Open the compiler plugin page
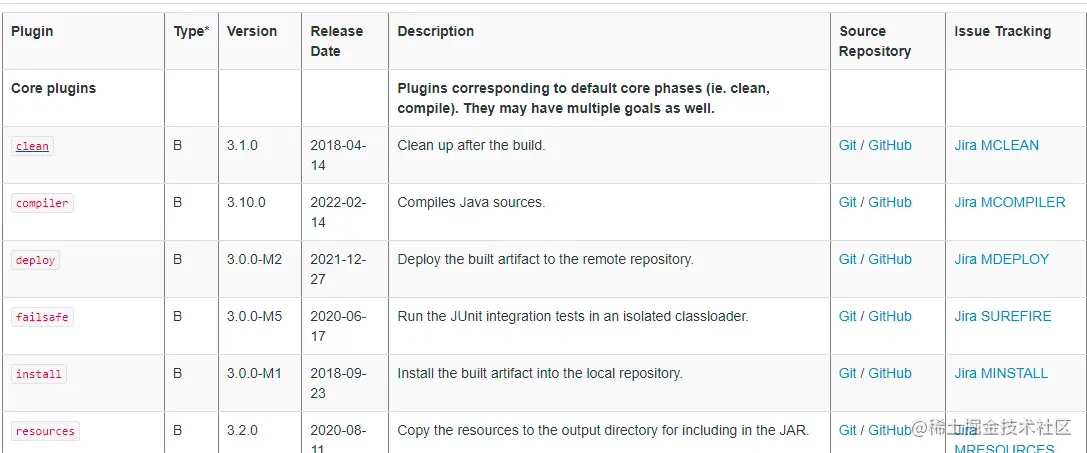This screenshot has height=453, width=1087. [42, 203]
